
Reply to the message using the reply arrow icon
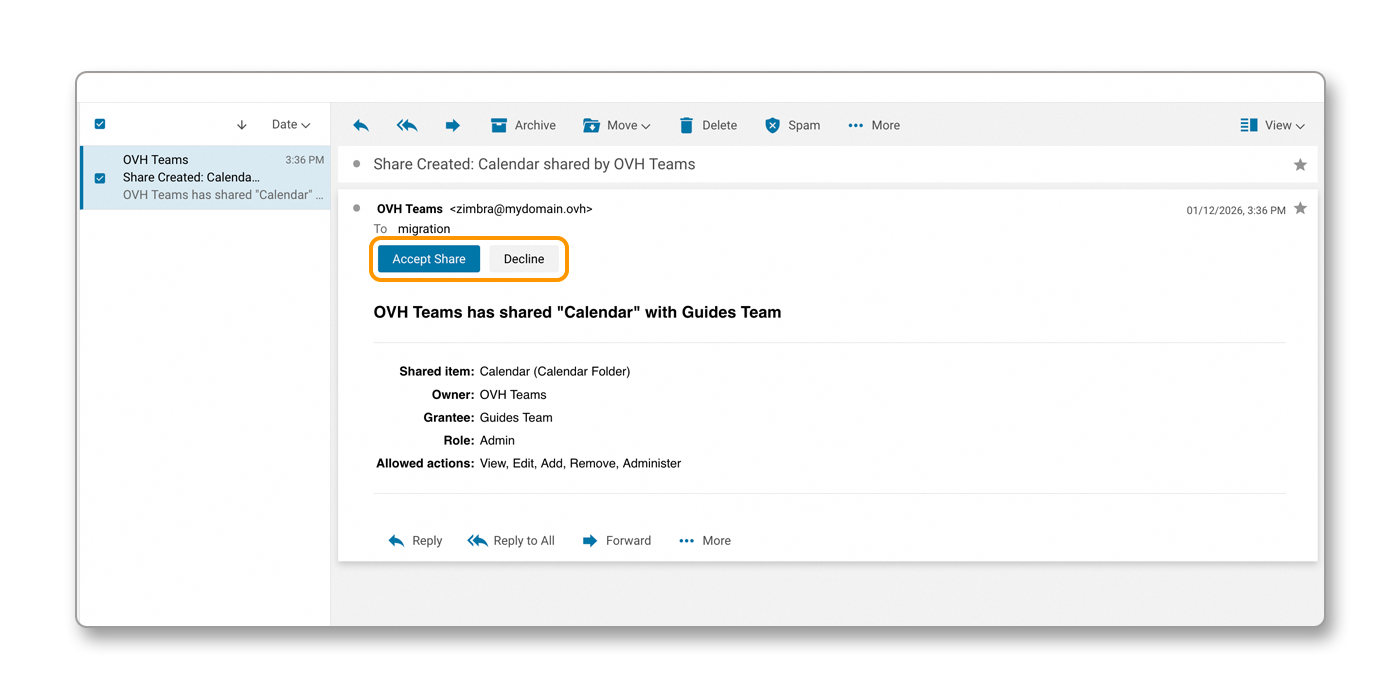(x=361, y=125)
